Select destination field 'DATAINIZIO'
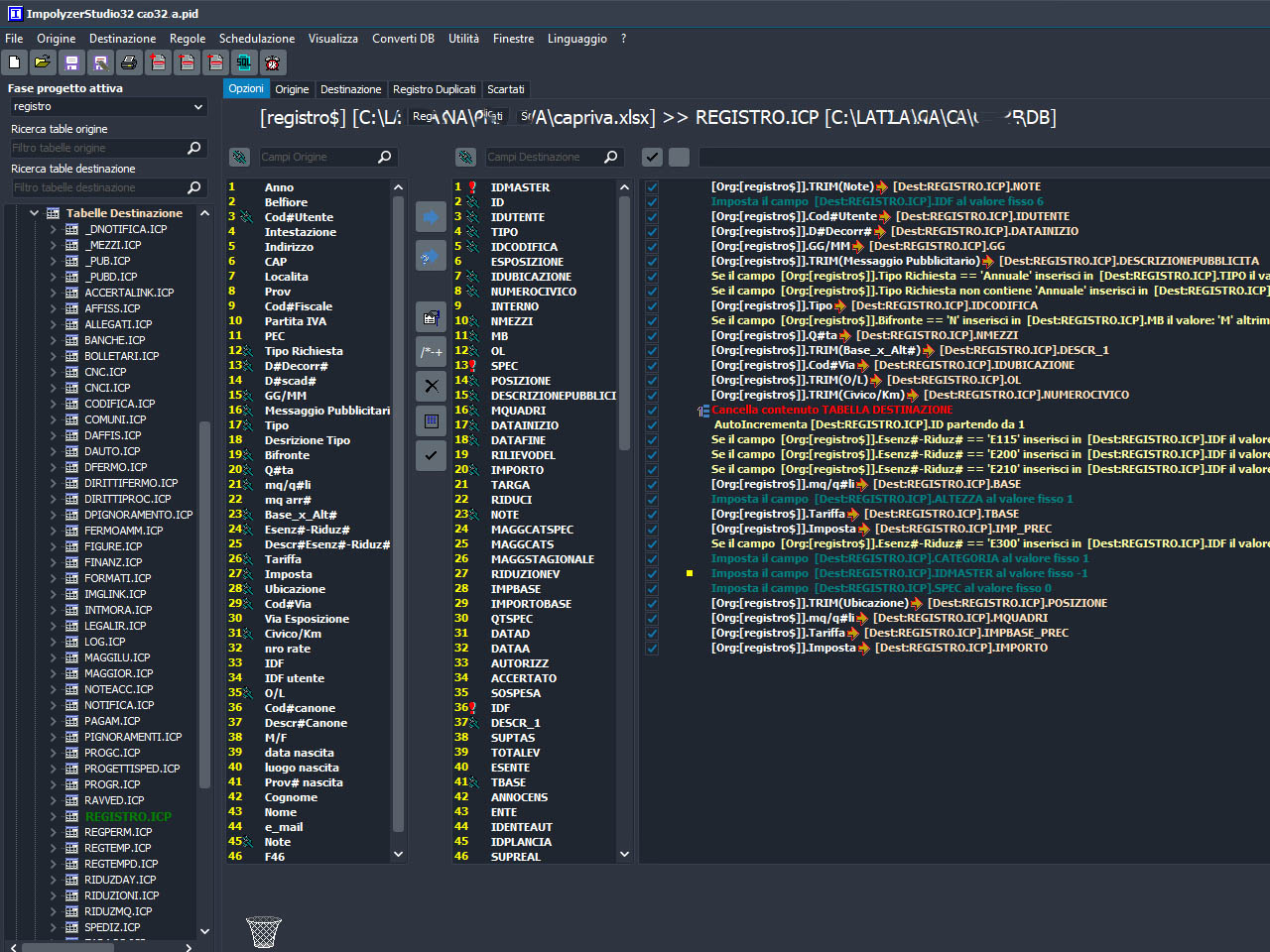The width and height of the screenshot is (1270, 952). [525, 425]
